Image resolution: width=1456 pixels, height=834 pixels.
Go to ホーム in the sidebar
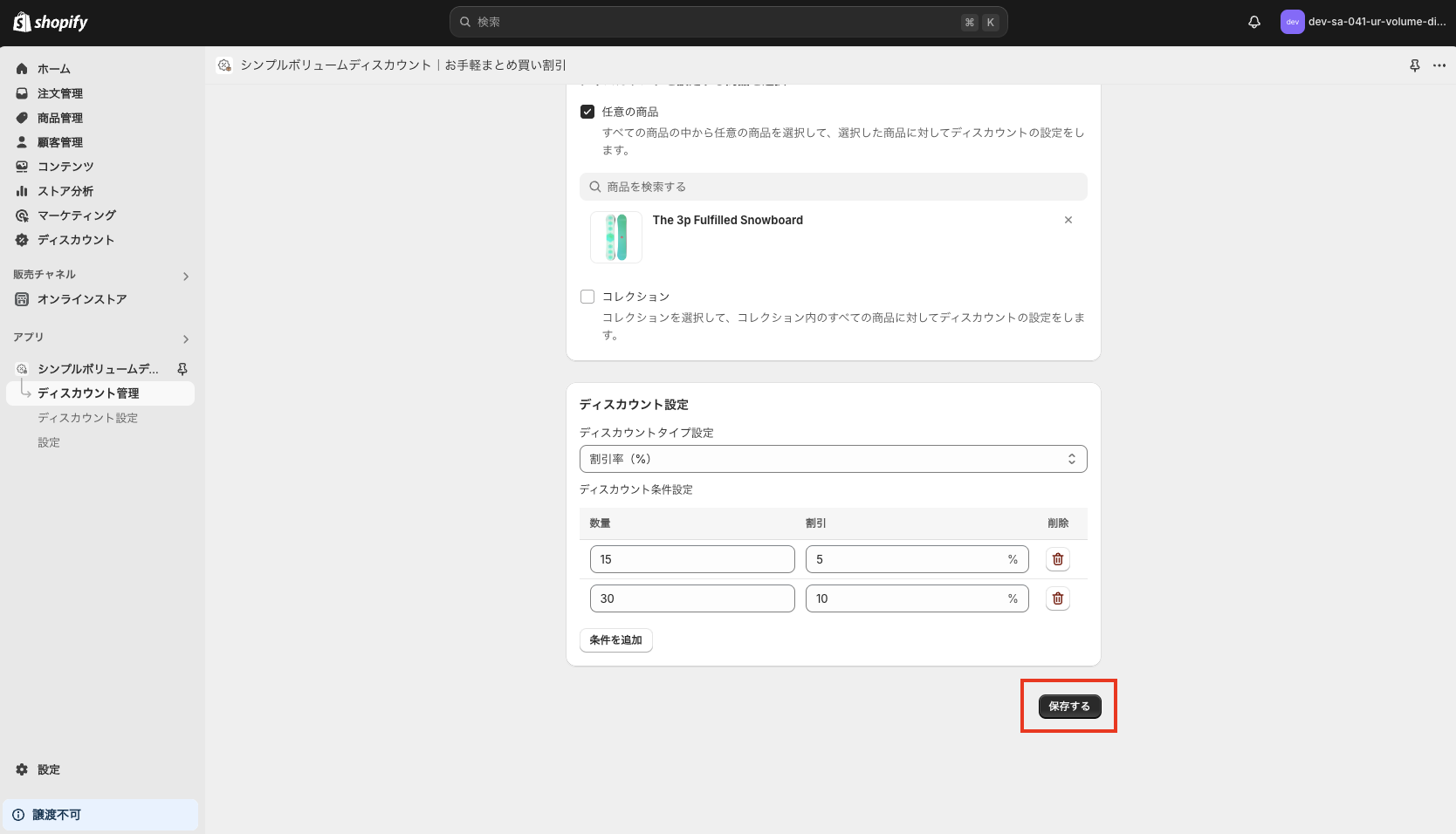[54, 69]
